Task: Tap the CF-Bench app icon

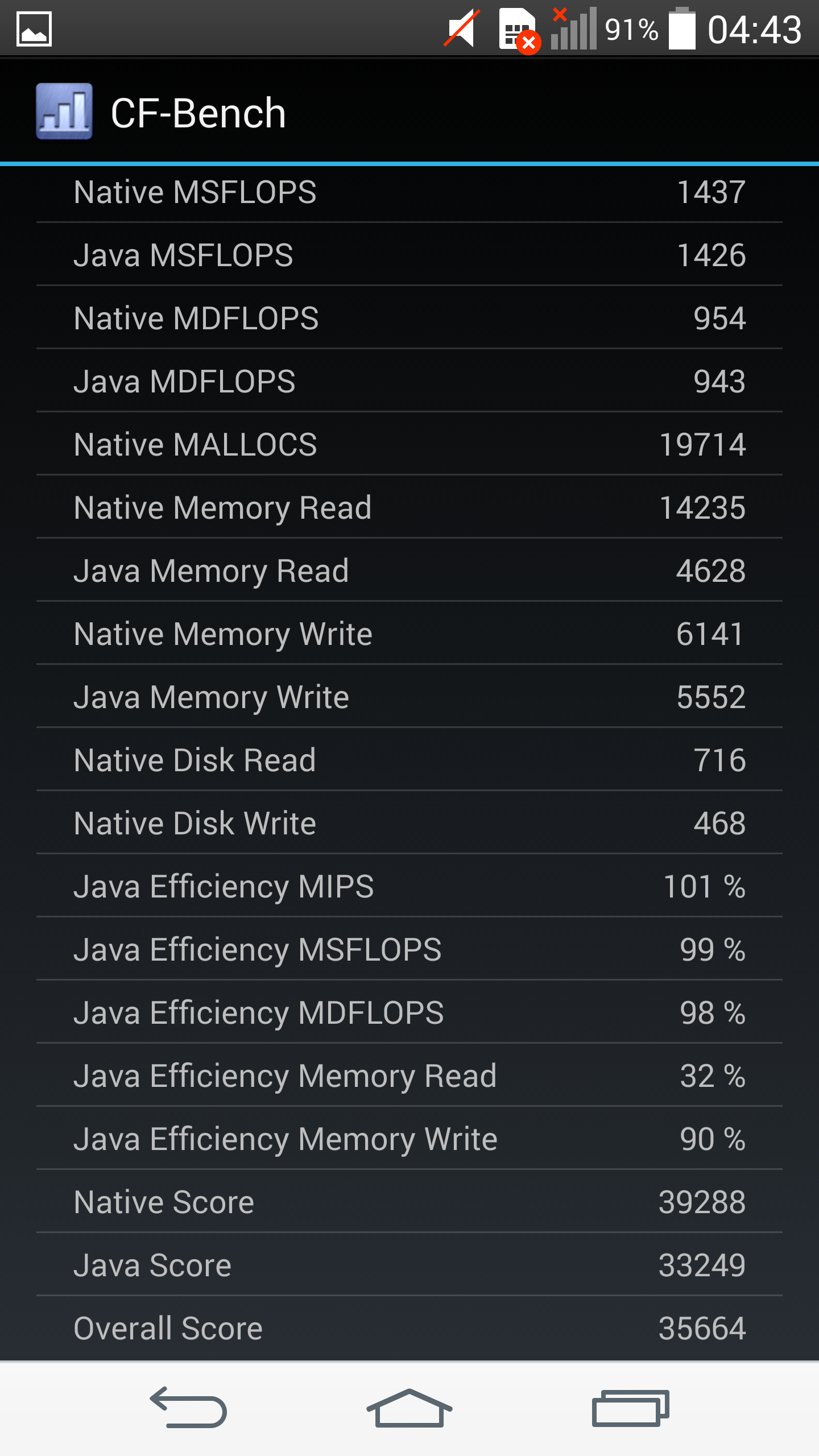Action: coord(64,111)
